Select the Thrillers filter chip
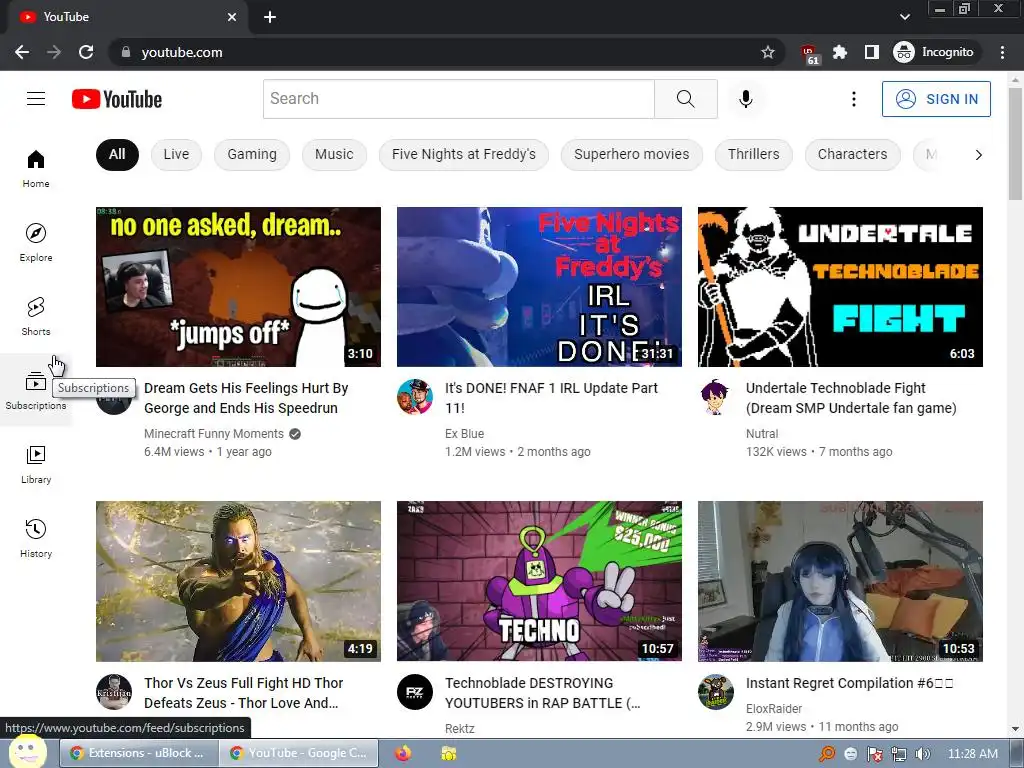Viewport: 1024px width, 768px height. [754, 155]
